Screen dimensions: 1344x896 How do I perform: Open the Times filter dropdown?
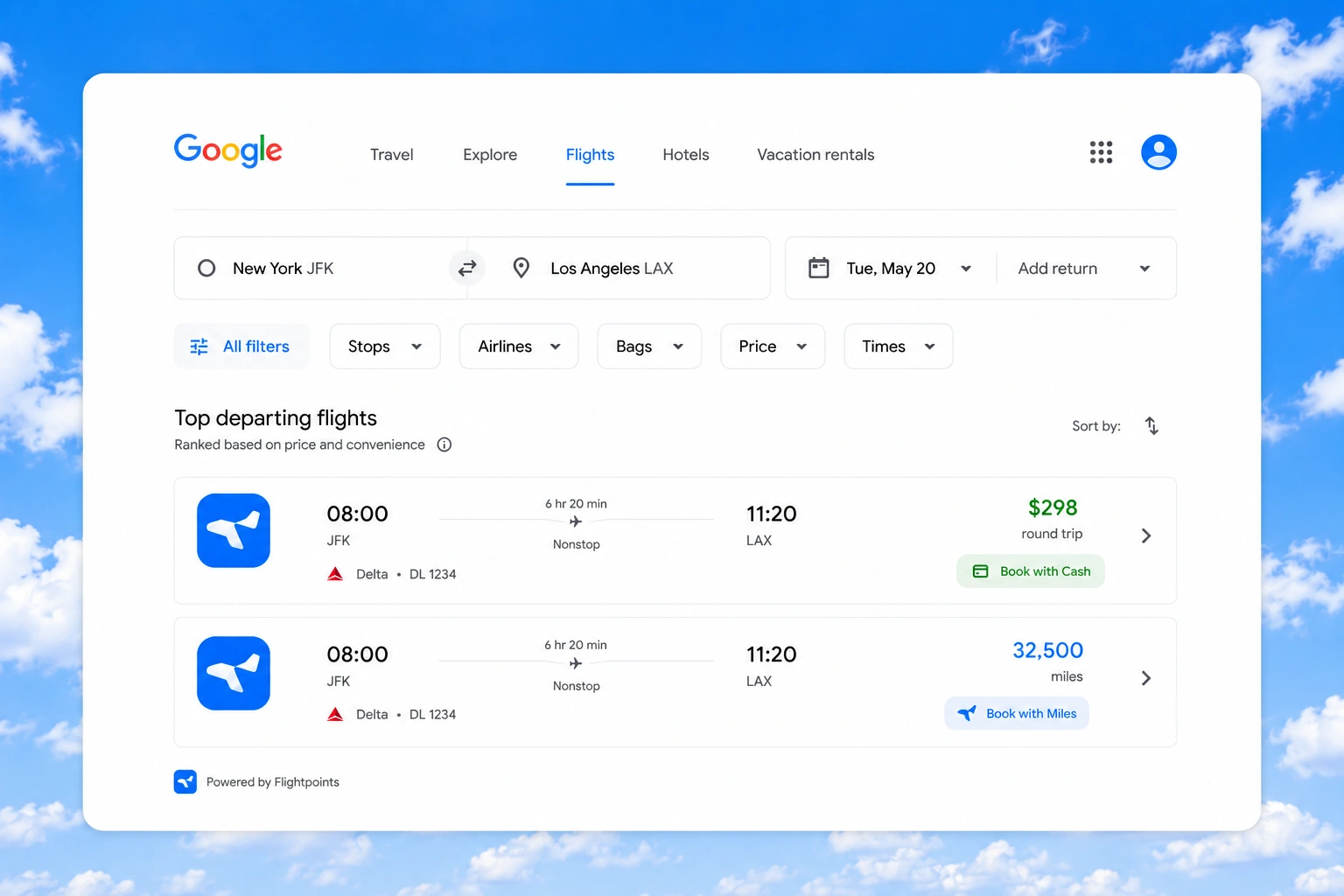click(899, 346)
